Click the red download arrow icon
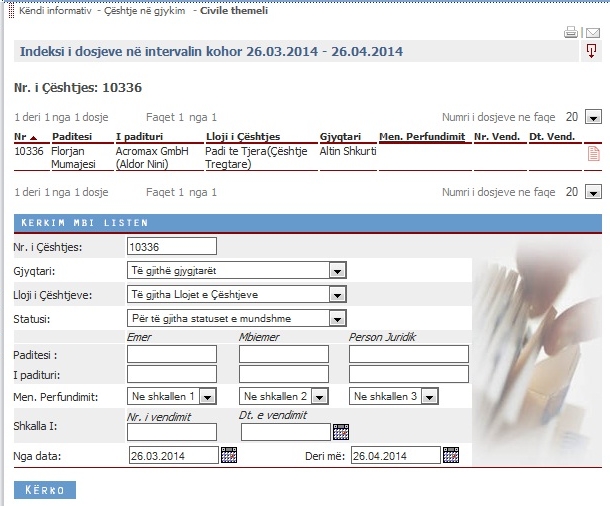Image resolution: width=610 pixels, height=506 pixels. pyautogui.click(x=591, y=52)
